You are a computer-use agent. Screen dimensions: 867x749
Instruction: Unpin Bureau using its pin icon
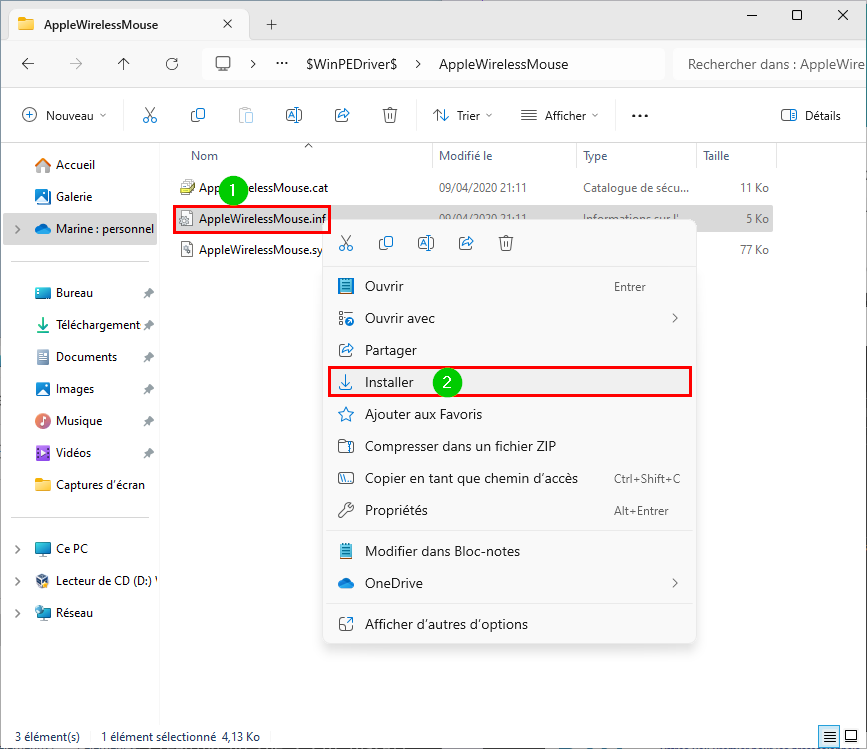tap(148, 293)
